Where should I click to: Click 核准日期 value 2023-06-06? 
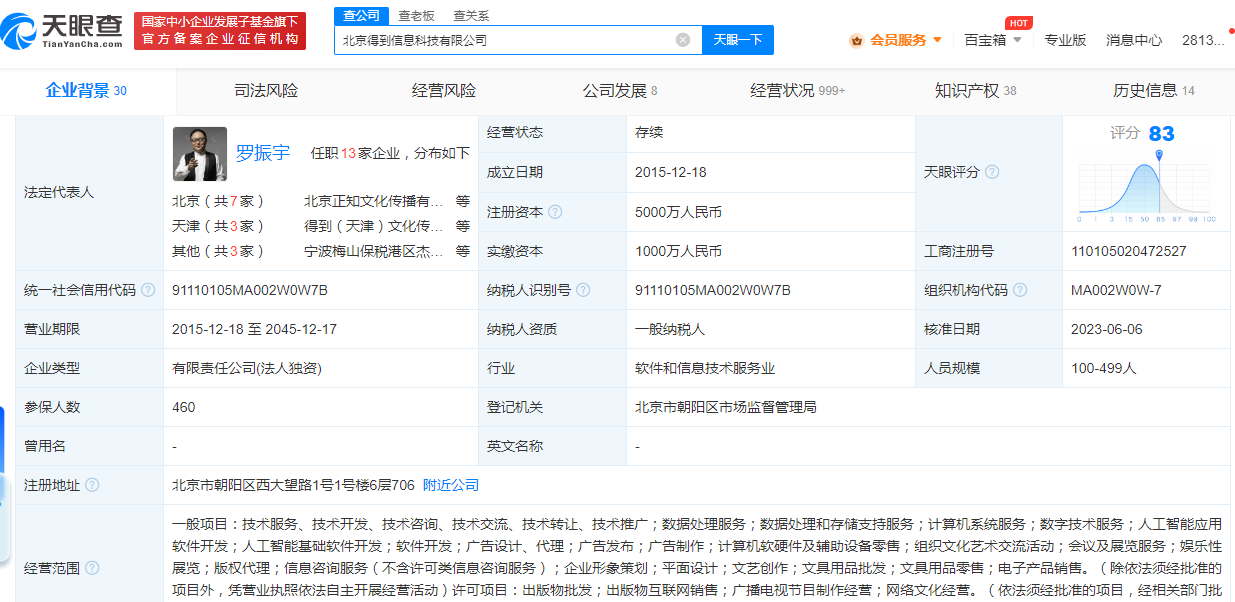click(x=1107, y=329)
